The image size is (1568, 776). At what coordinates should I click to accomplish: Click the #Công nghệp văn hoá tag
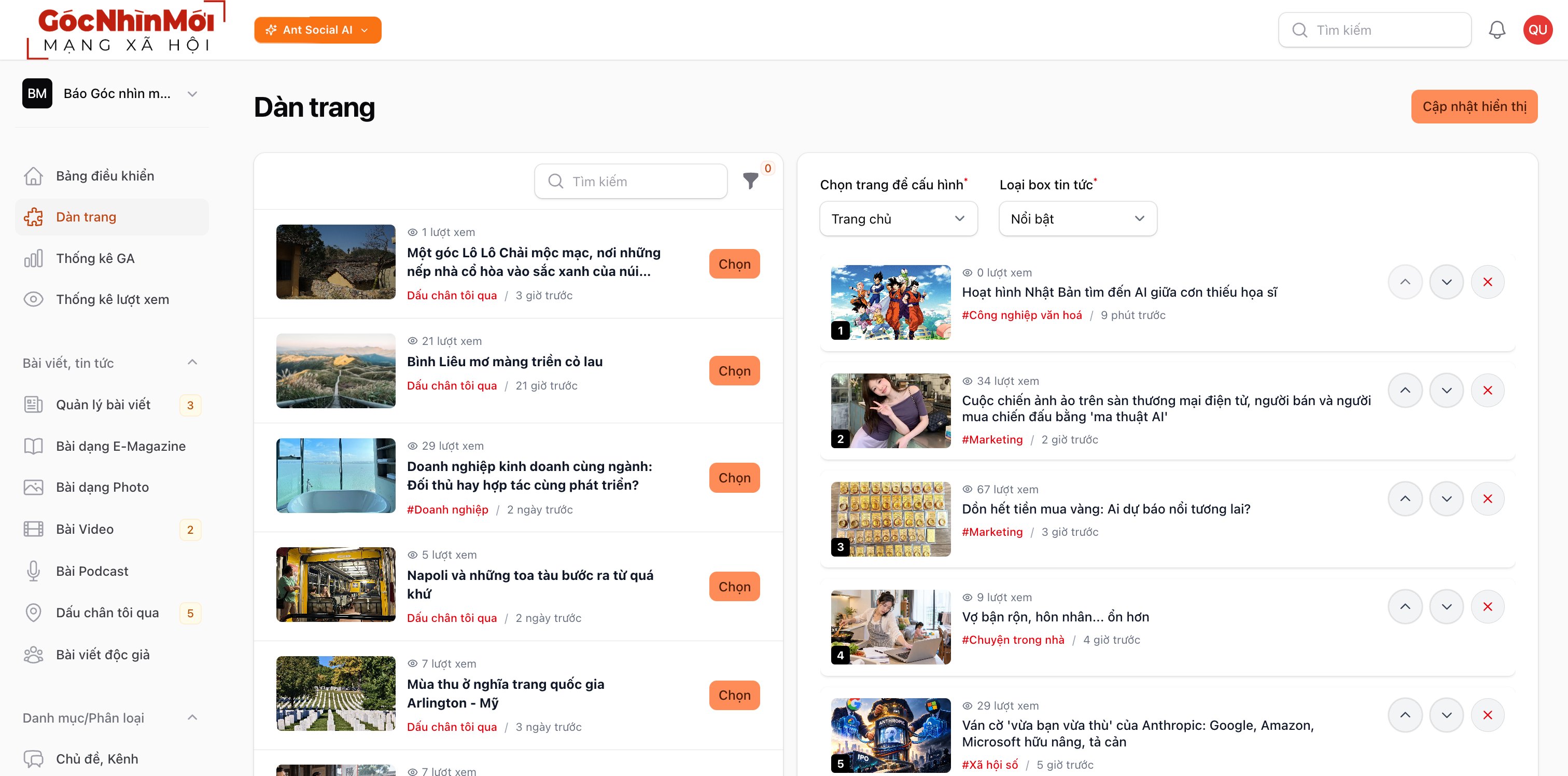[x=1022, y=315]
